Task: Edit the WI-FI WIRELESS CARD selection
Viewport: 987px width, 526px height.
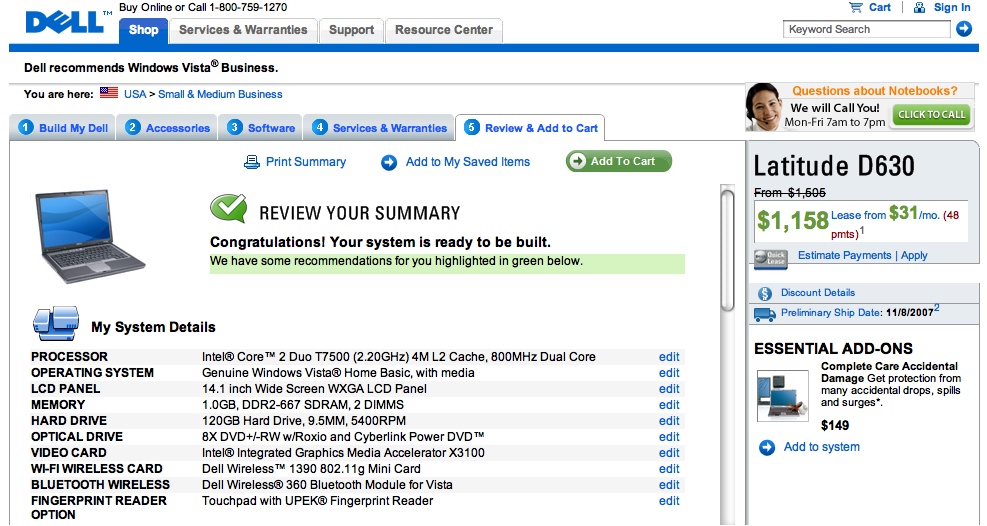Action: point(669,469)
